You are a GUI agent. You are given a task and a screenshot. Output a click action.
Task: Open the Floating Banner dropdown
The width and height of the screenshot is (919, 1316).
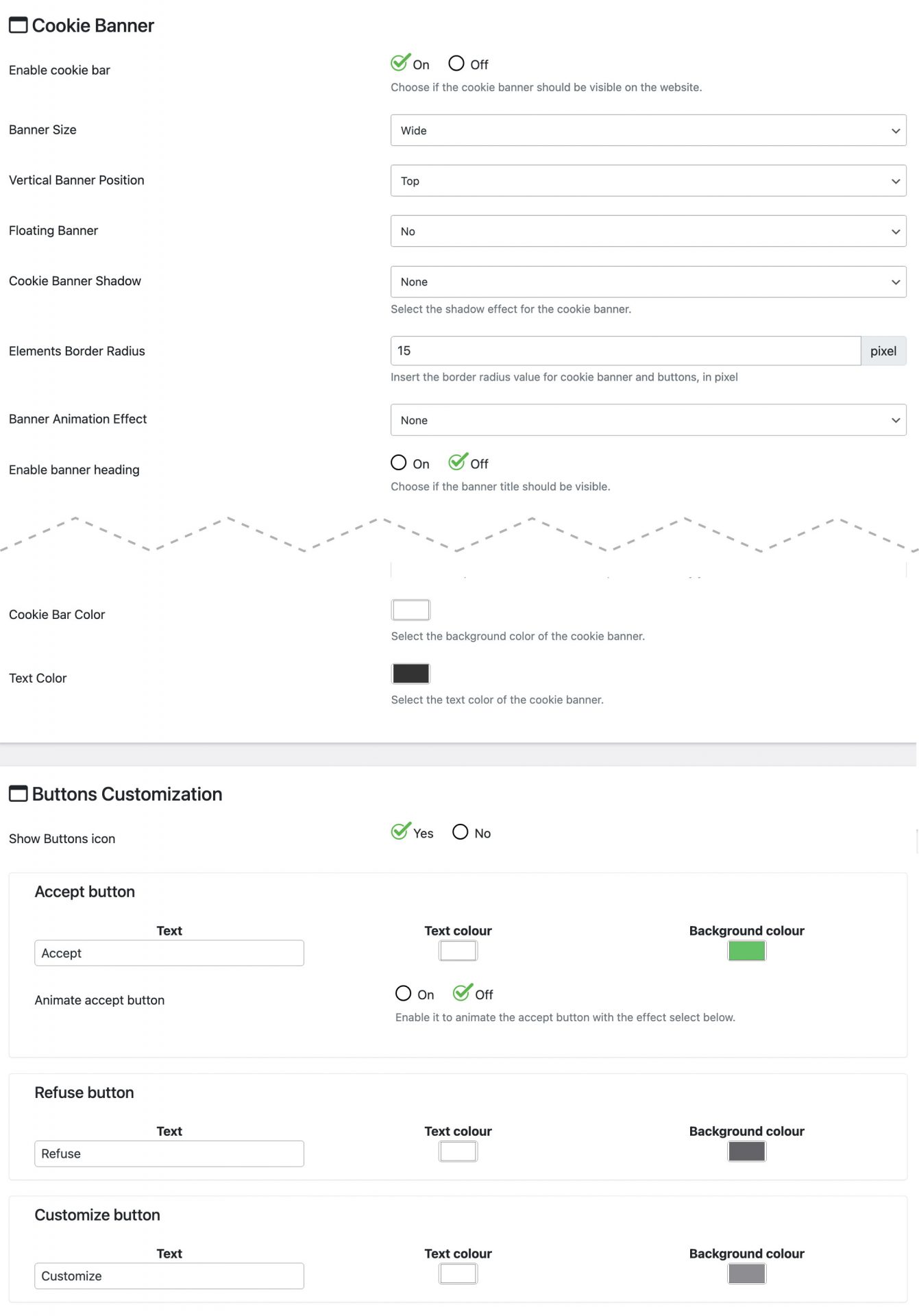pos(648,231)
